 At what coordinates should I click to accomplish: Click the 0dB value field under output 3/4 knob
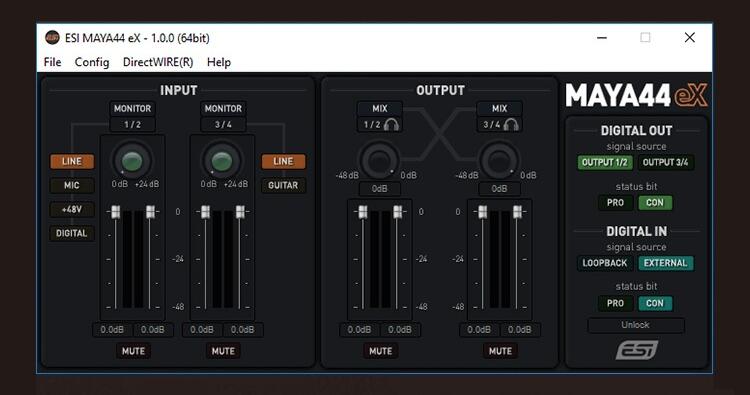coord(499,189)
